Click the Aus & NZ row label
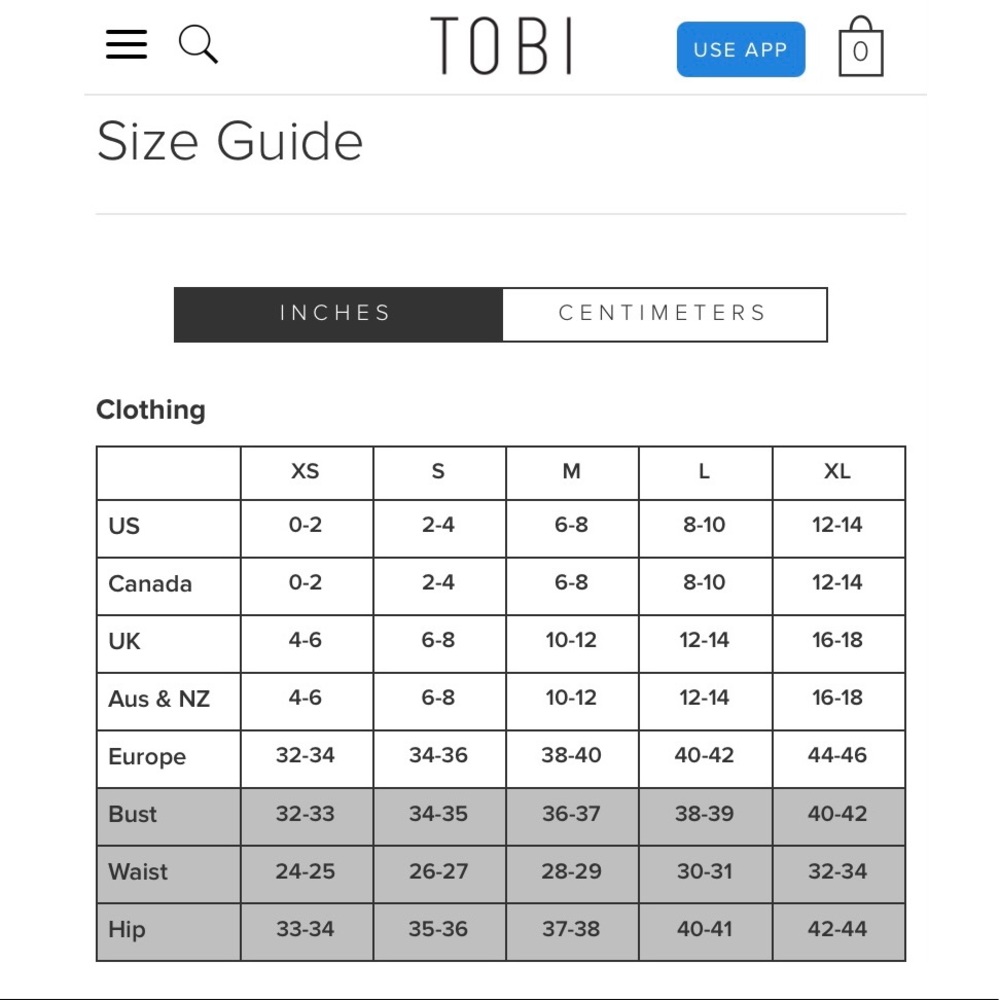1000x1000 pixels. [159, 699]
